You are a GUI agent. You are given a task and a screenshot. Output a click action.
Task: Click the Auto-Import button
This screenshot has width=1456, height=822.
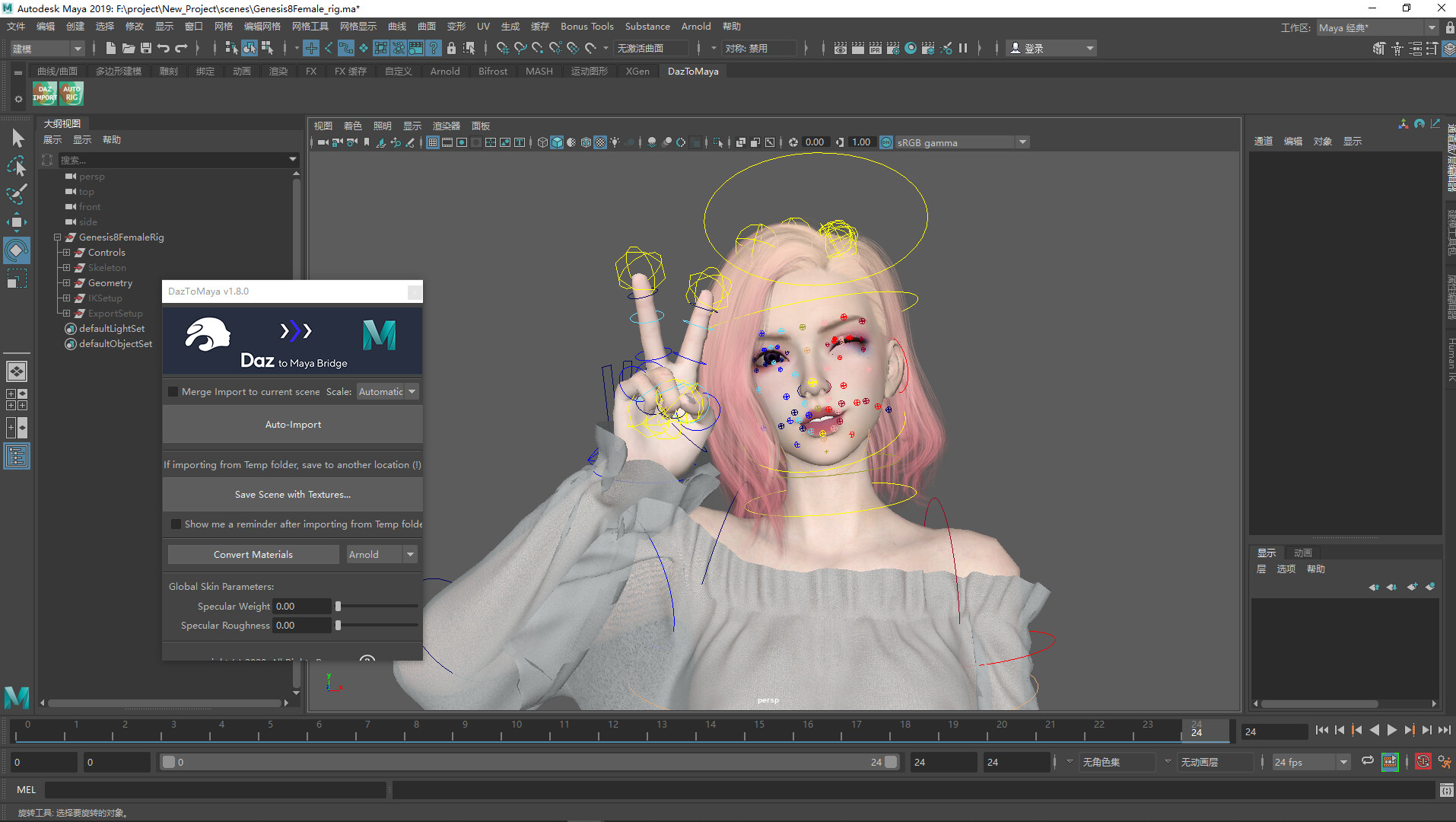point(293,425)
